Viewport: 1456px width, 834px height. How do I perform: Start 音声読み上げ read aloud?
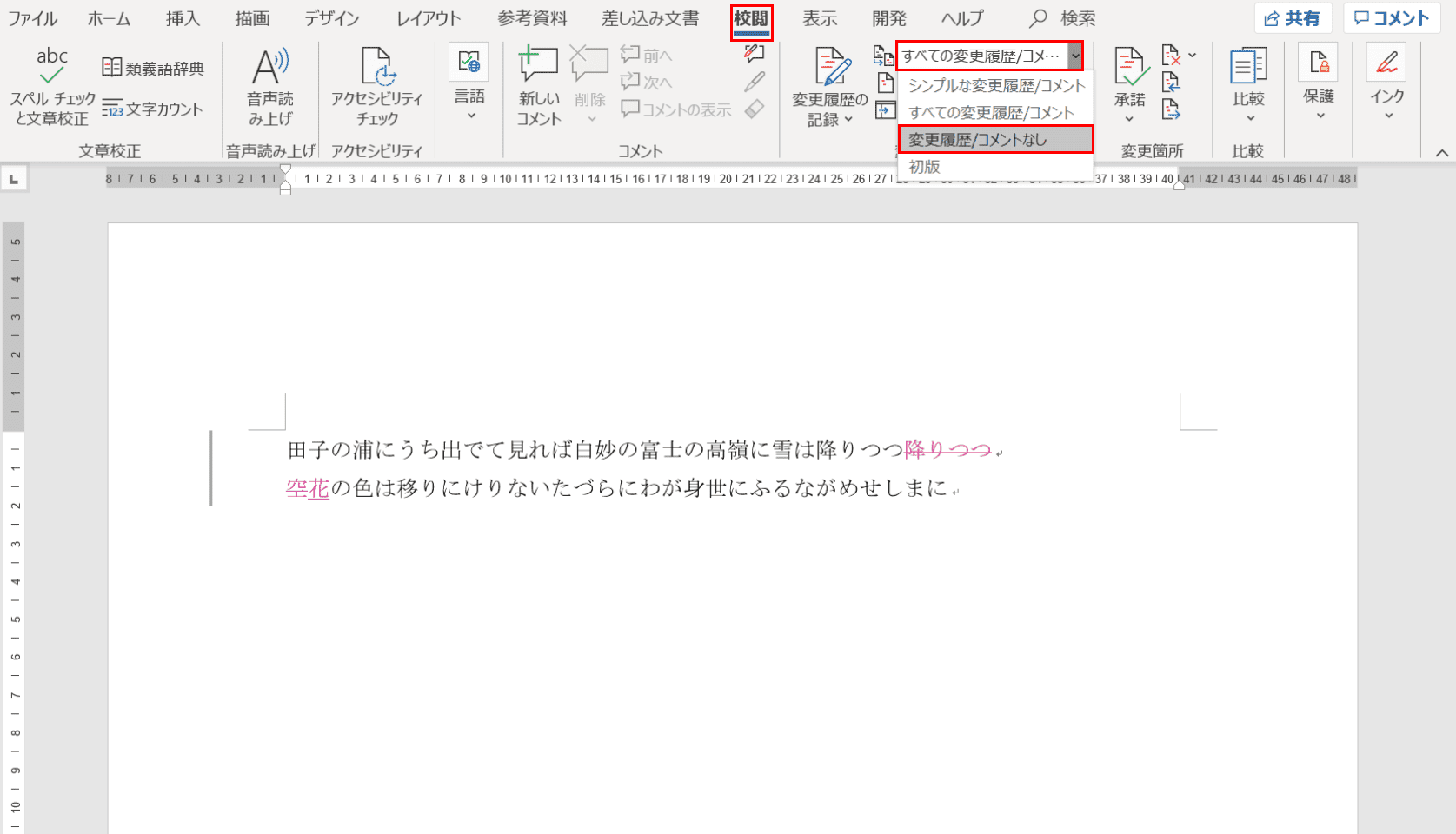pyautogui.click(x=270, y=87)
